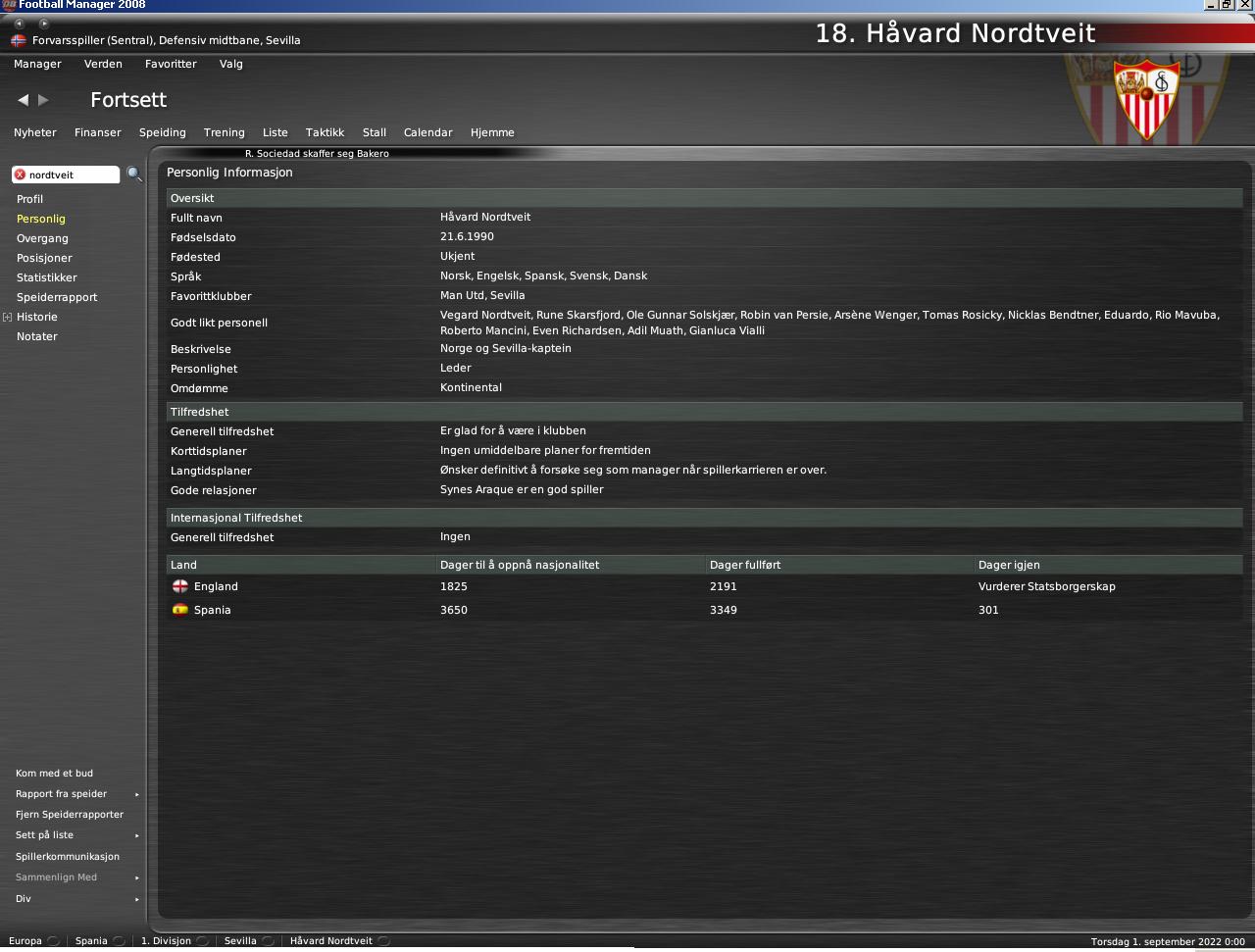Open Spillerkommunikasjon action

pyautogui.click(x=68, y=857)
